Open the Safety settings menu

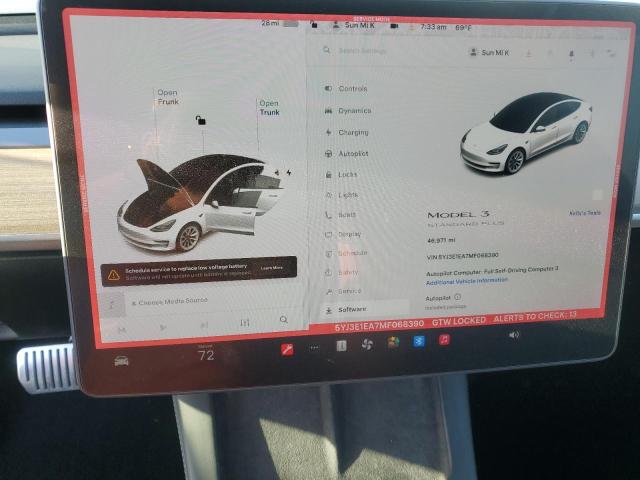[341, 272]
